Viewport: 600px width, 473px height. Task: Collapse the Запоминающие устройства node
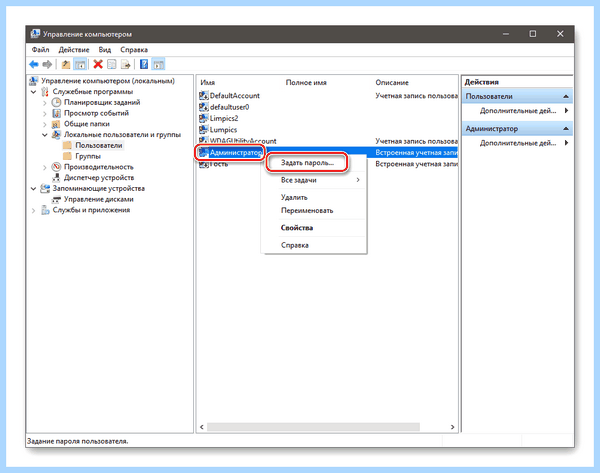(x=33, y=189)
